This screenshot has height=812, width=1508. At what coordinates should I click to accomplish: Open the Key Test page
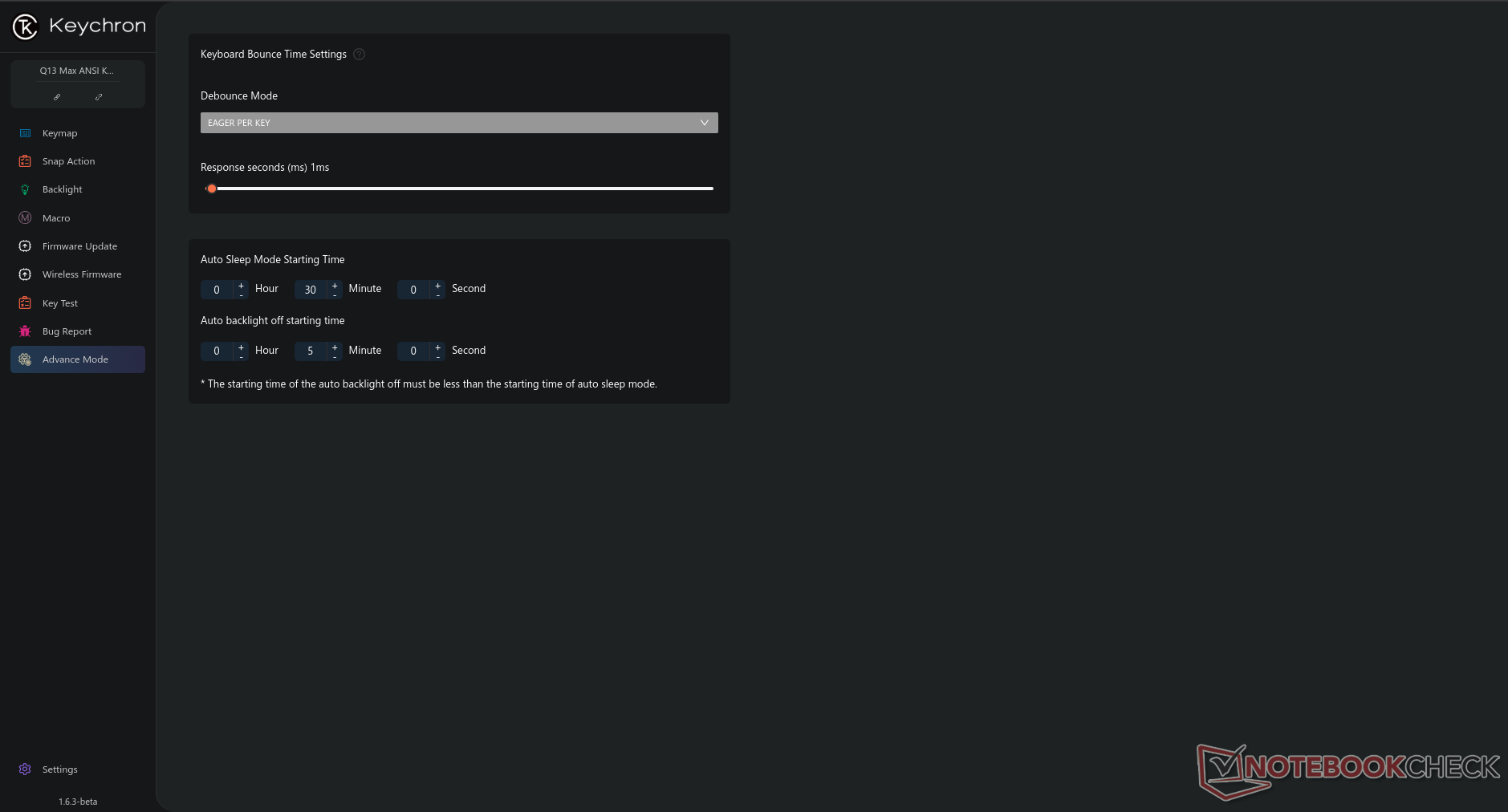tap(60, 303)
